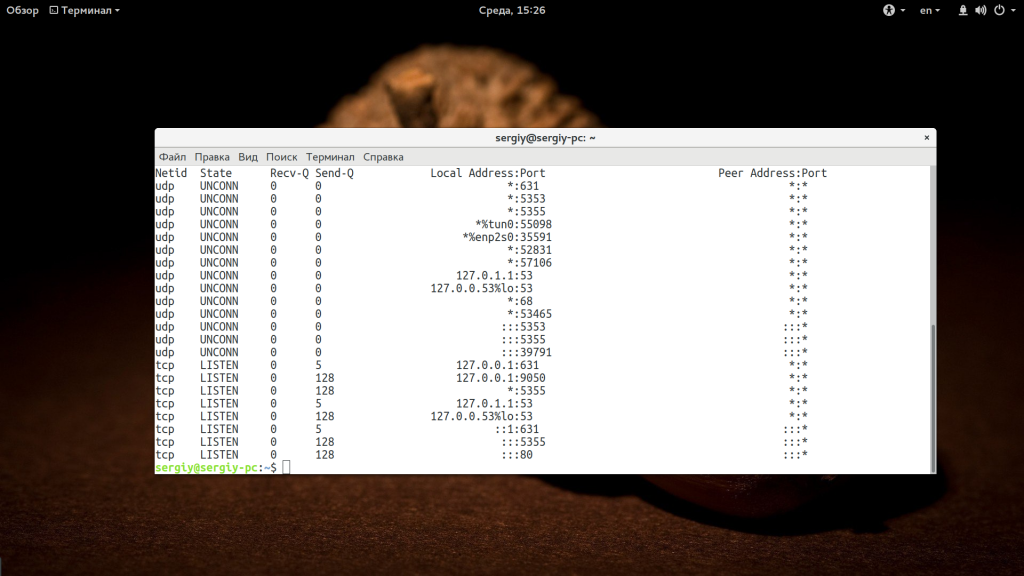Open the Файл menu
The width and height of the screenshot is (1024, 576).
[x=172, y=157]
